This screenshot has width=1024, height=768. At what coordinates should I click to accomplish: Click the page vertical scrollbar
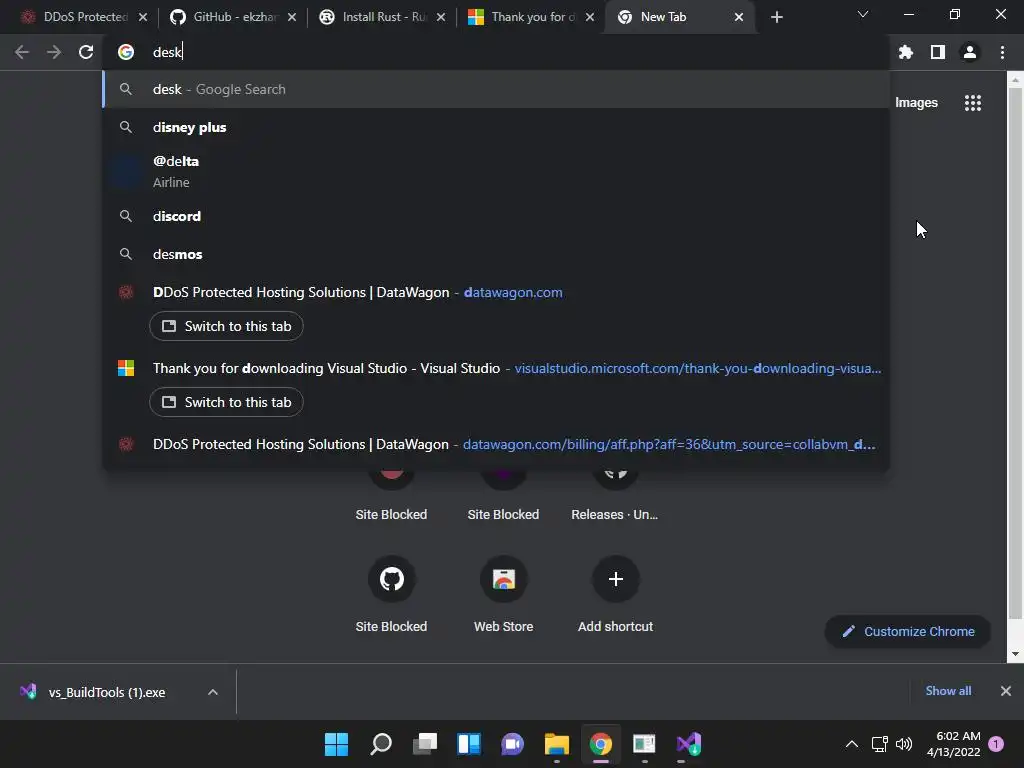[1015, 353]
